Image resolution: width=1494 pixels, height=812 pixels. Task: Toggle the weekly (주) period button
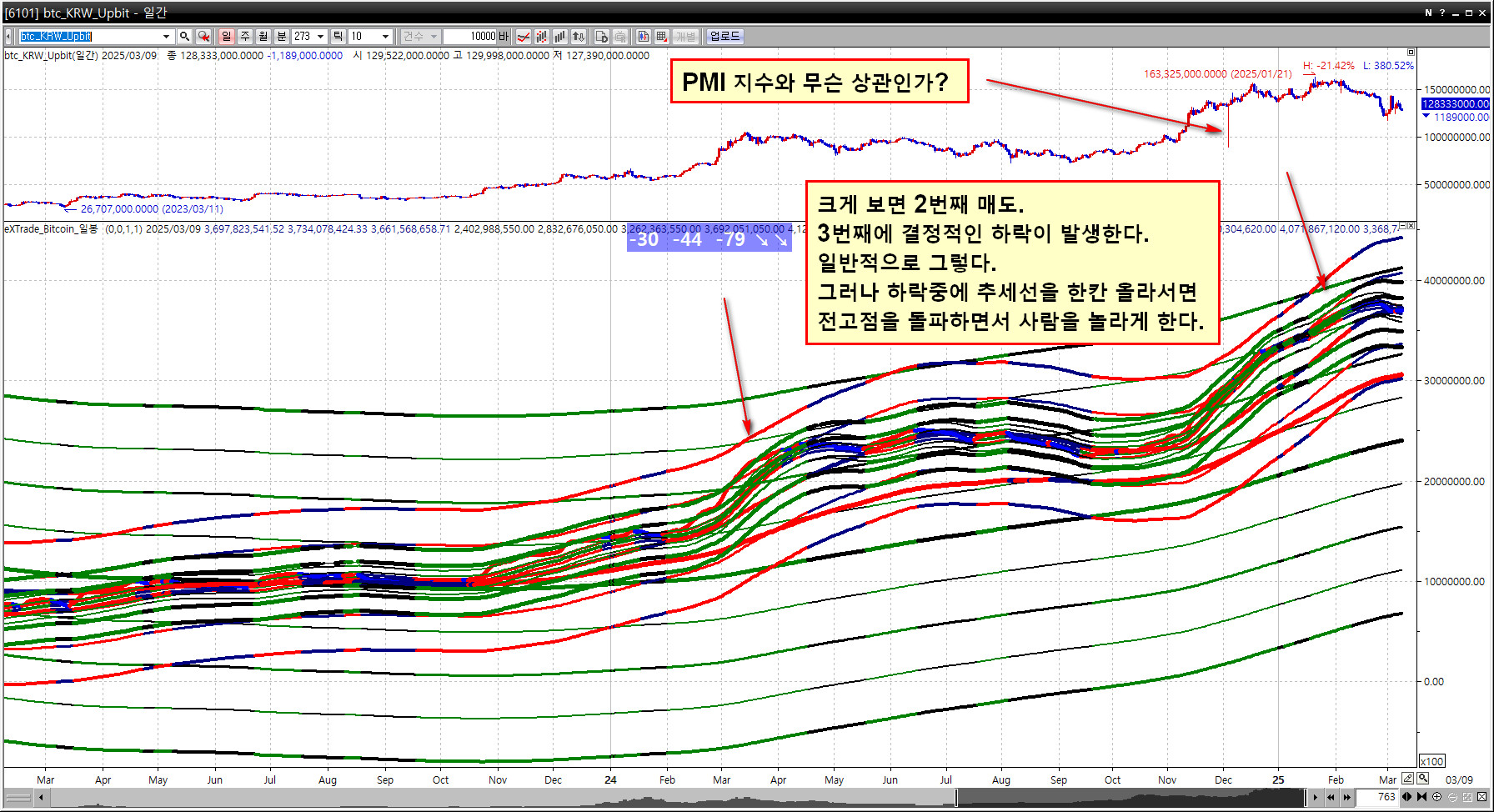pos(245,37)
